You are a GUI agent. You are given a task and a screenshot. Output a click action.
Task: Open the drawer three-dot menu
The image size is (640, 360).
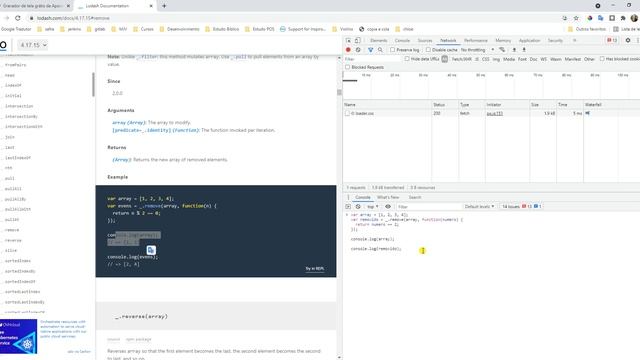[x=348, y=197]
